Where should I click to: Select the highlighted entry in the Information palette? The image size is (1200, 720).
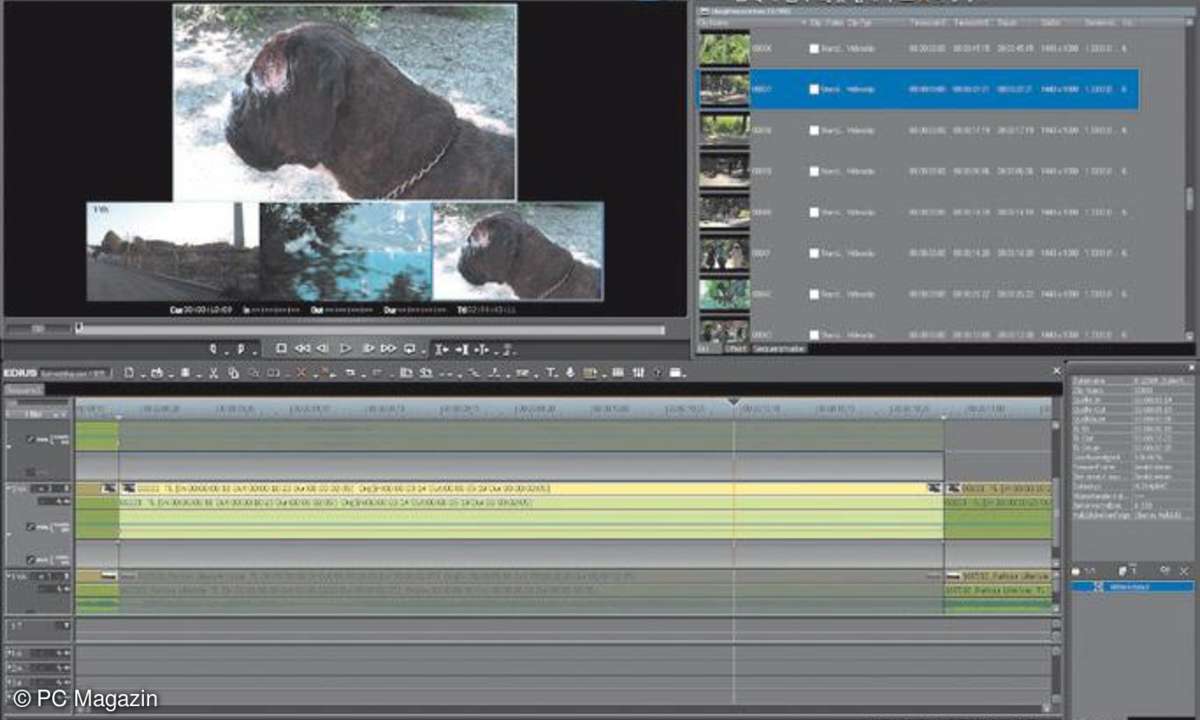pyautogui.click(x=1131, y=587)
